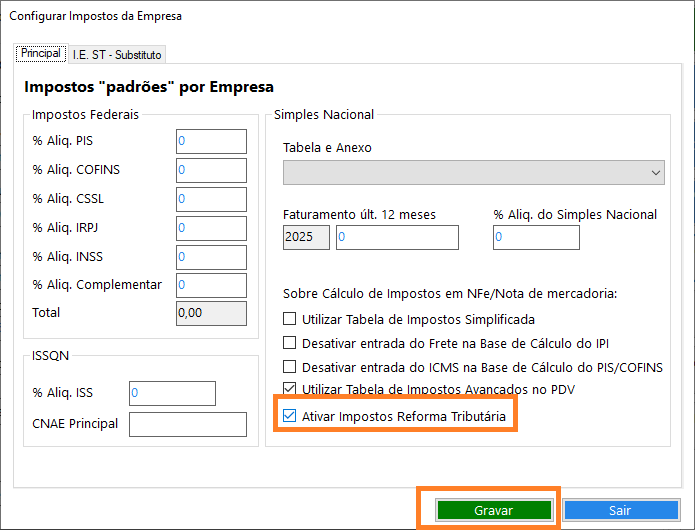695x530 pixels.
Task: Enable Utilizar Tabela de Impostos Simplificada
Action: coord(290,320)
